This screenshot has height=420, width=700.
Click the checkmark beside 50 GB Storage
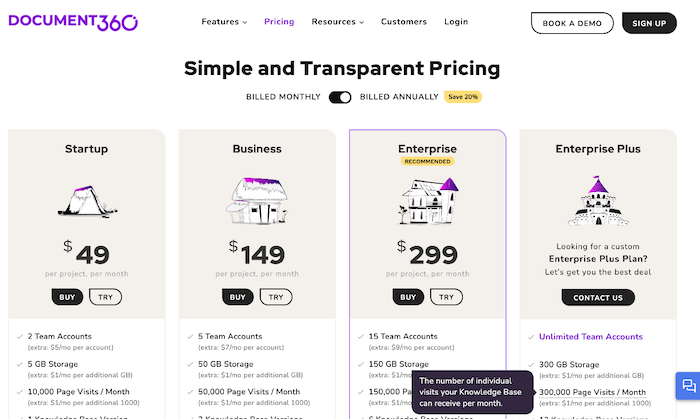[190, 364]
